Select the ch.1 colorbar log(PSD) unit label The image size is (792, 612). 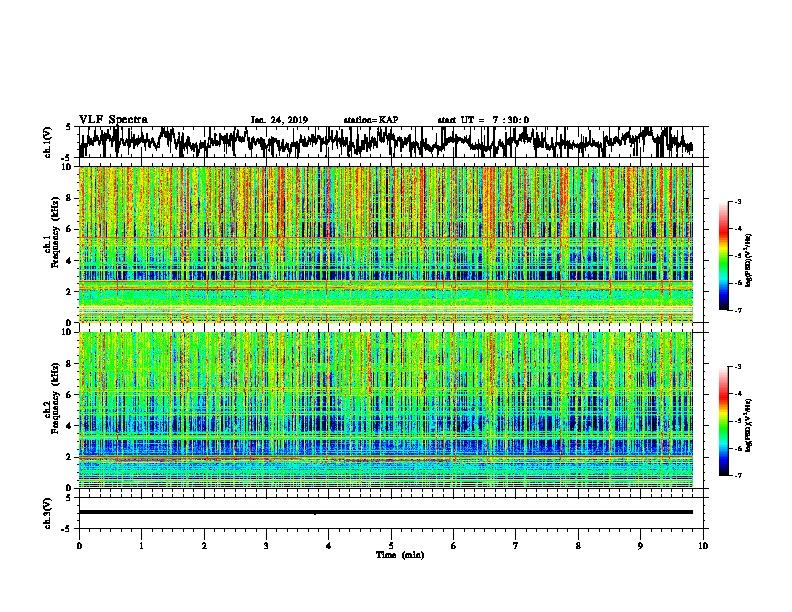(748, 261)
